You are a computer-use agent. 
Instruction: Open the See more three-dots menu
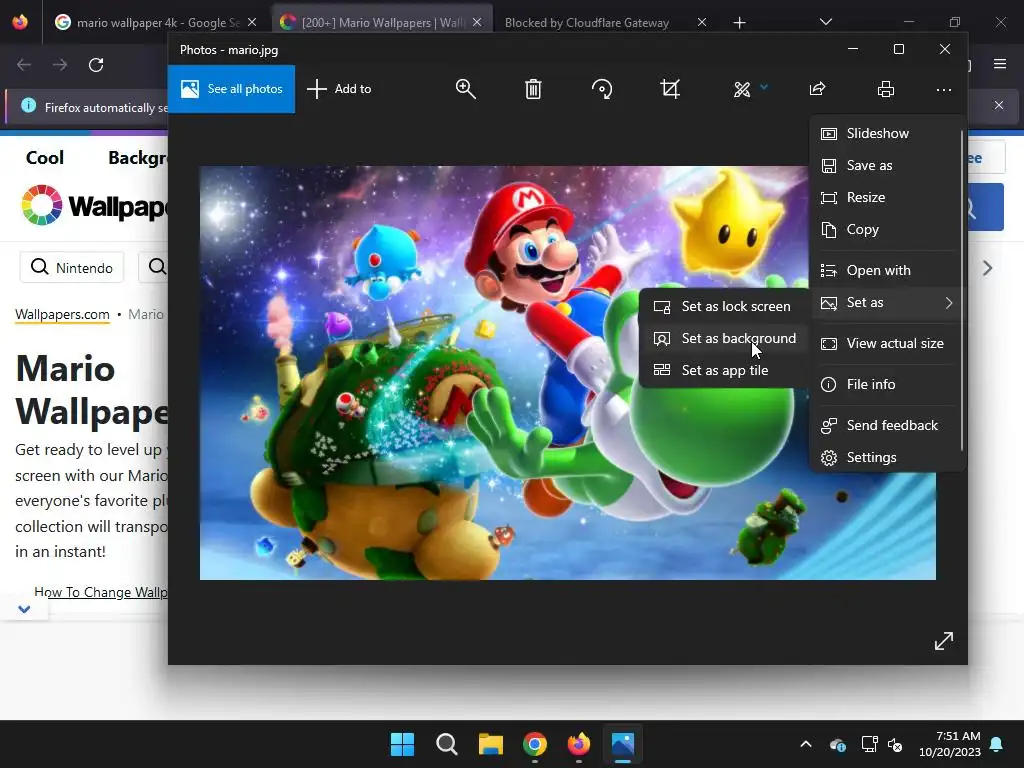point(944,89)
